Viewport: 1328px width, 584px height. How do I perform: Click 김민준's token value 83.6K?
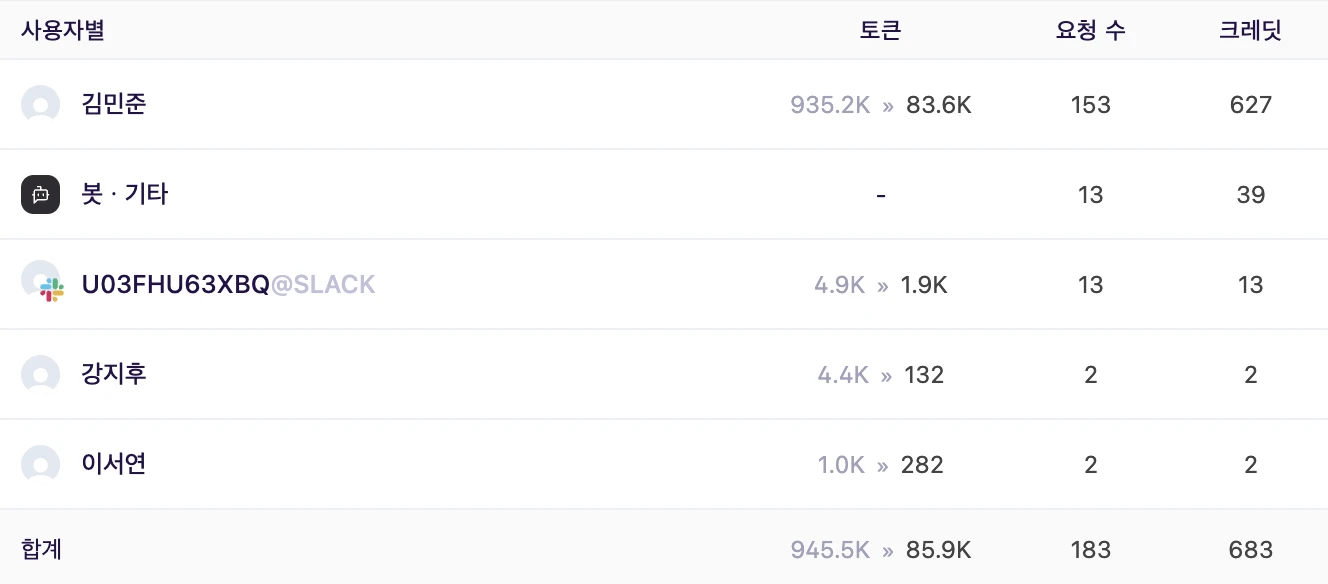(x=938, y=105)
